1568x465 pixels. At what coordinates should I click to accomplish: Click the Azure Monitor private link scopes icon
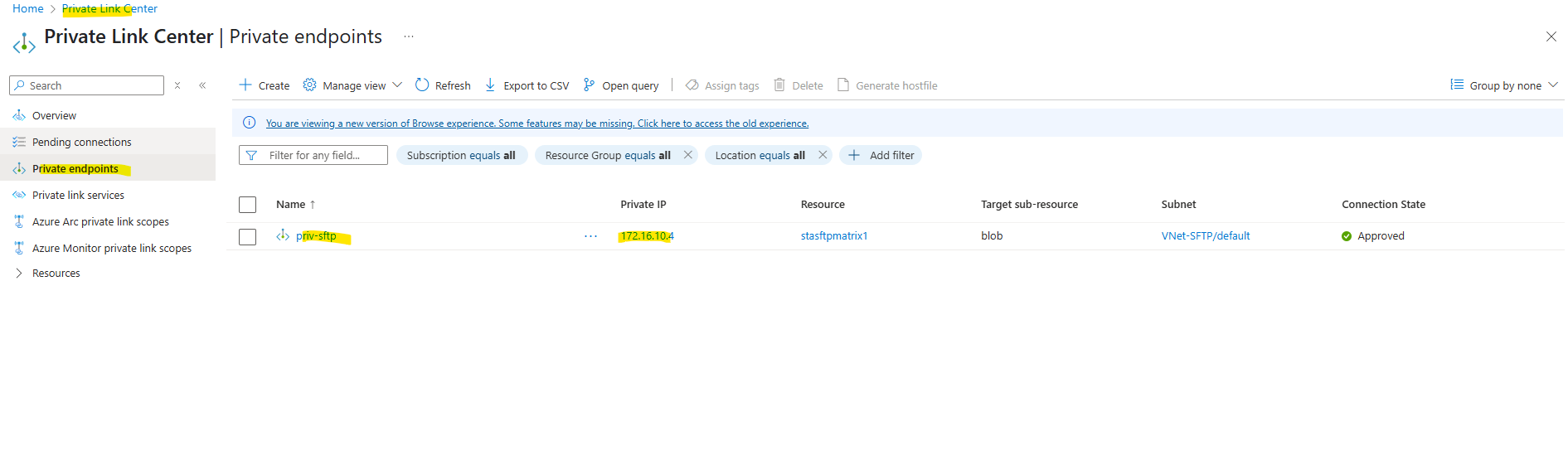click(x=19, y=248)
